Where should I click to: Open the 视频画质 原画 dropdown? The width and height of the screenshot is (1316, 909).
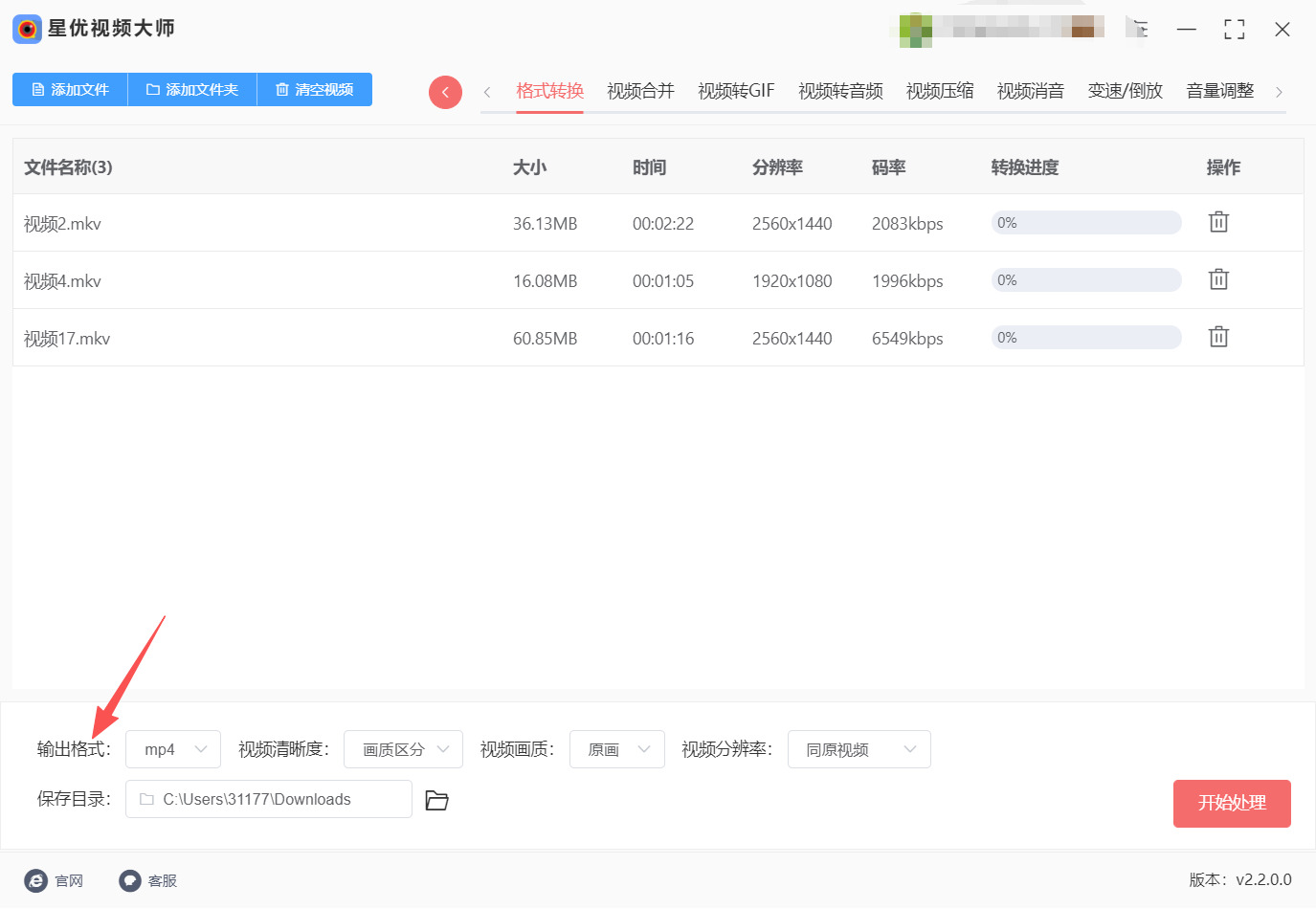point(617,749)
